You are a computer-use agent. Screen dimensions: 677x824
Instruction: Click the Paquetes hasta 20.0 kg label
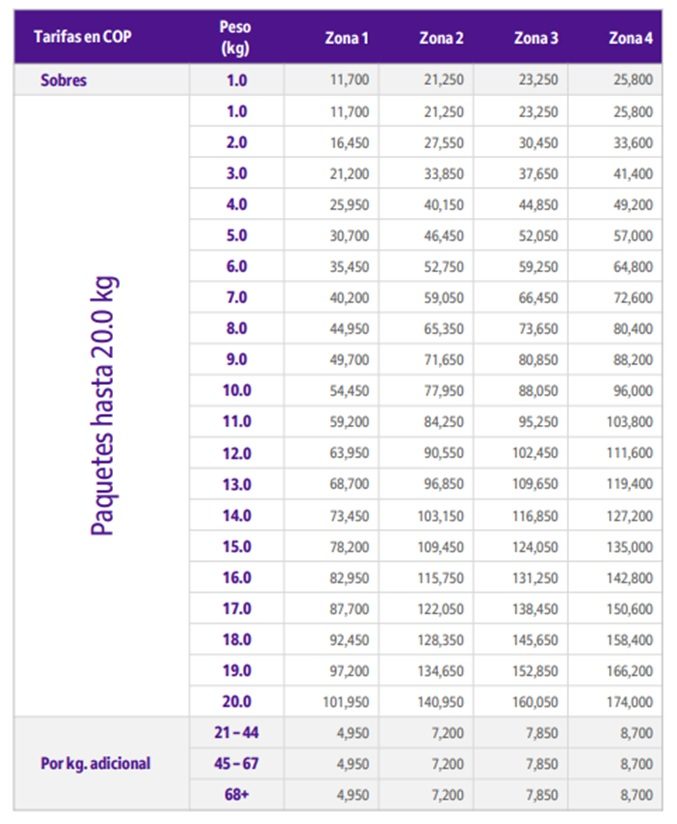click(x=102, y=405)
